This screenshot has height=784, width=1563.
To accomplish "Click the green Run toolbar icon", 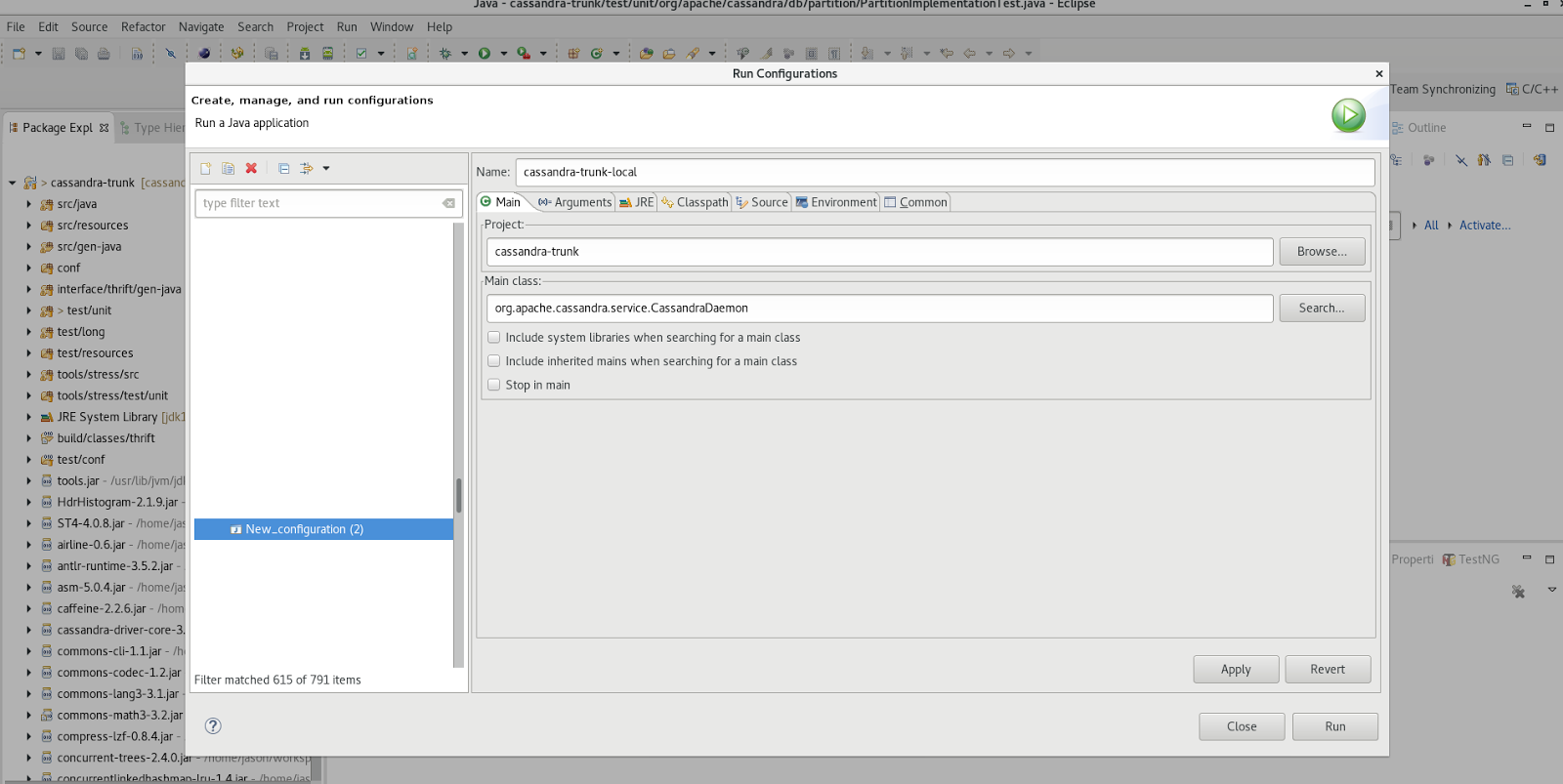I will point(485,54).
